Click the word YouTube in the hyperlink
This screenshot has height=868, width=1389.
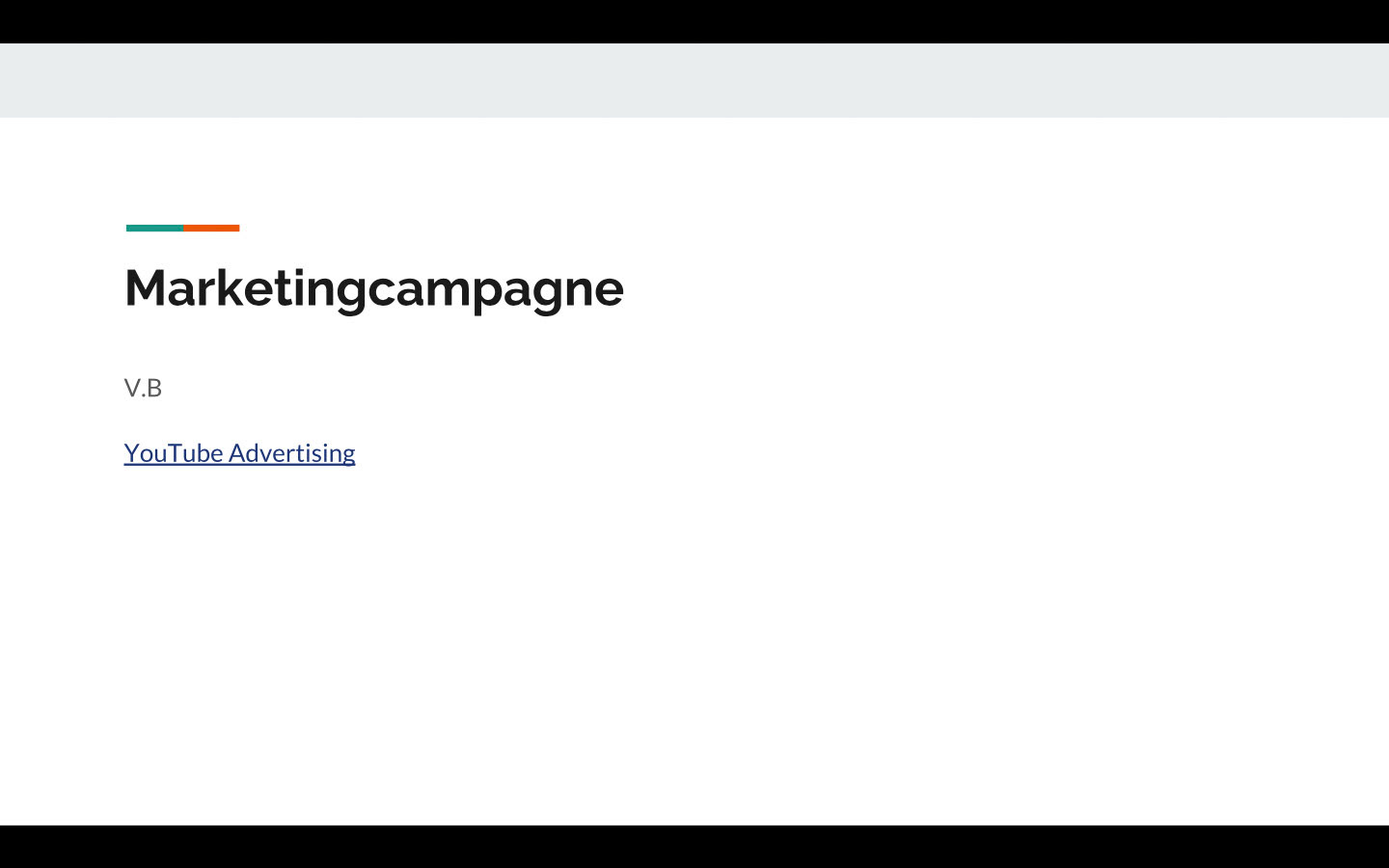(174, 452)
